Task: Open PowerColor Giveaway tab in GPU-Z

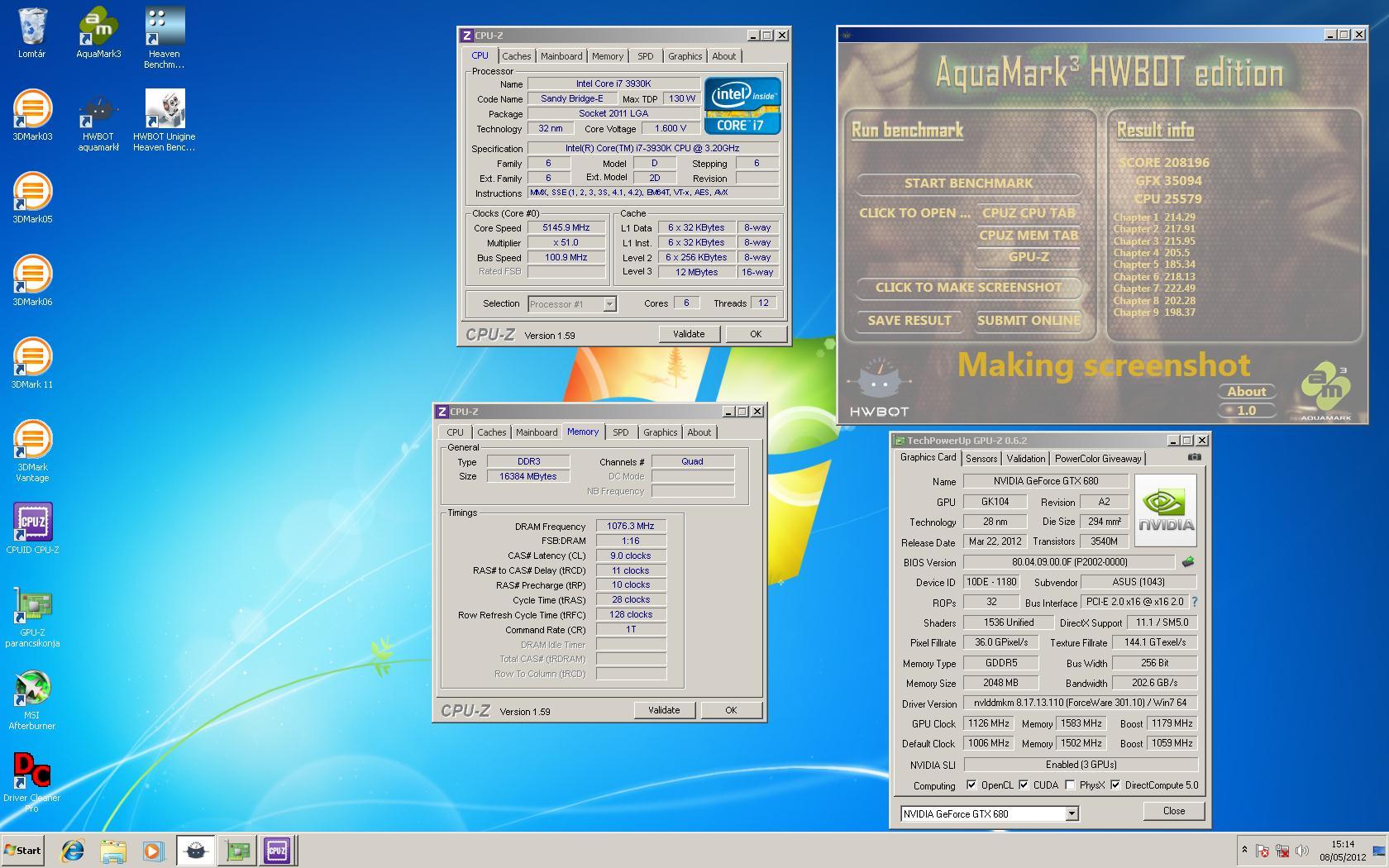Action: (1098, 459)
